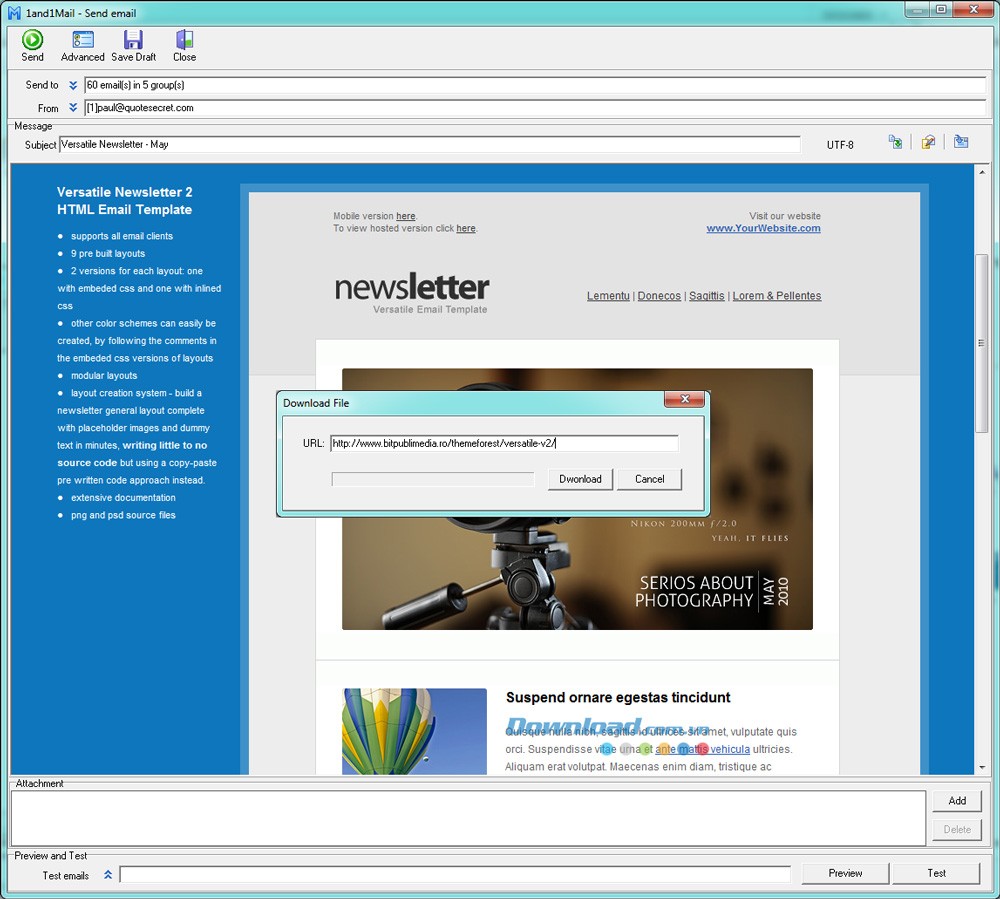Screen dimensions: 1000x899
Task: Expand the Send to recipients chevron
Action: 73,86
